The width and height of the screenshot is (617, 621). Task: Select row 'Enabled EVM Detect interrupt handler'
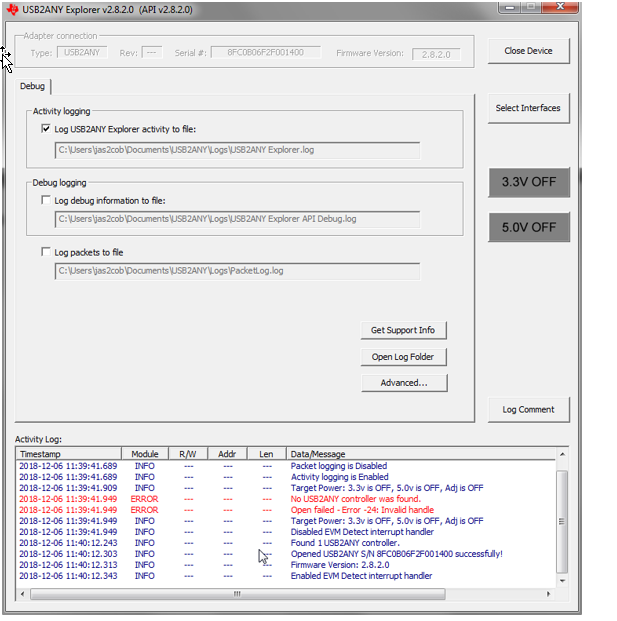pyautogui.click(x=286, y=576)
